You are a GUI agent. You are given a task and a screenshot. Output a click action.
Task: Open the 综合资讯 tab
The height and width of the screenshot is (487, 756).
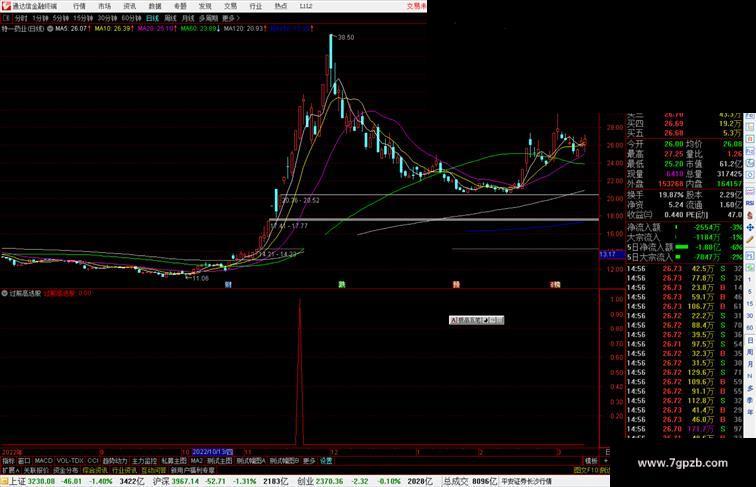(95, 470)
